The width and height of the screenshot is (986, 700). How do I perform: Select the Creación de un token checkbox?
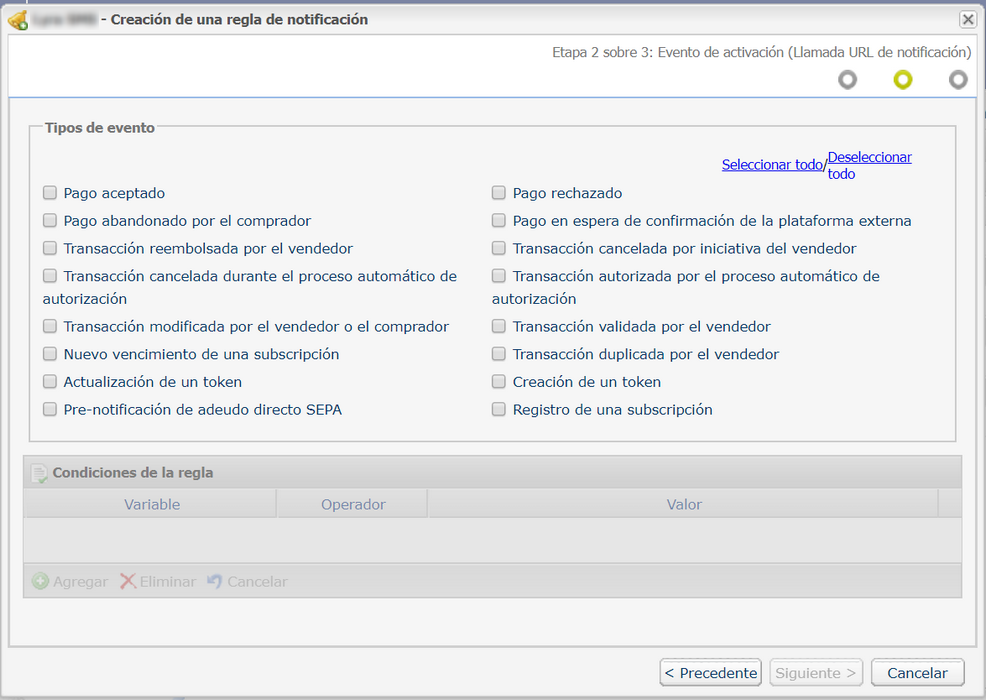(499, 382)
